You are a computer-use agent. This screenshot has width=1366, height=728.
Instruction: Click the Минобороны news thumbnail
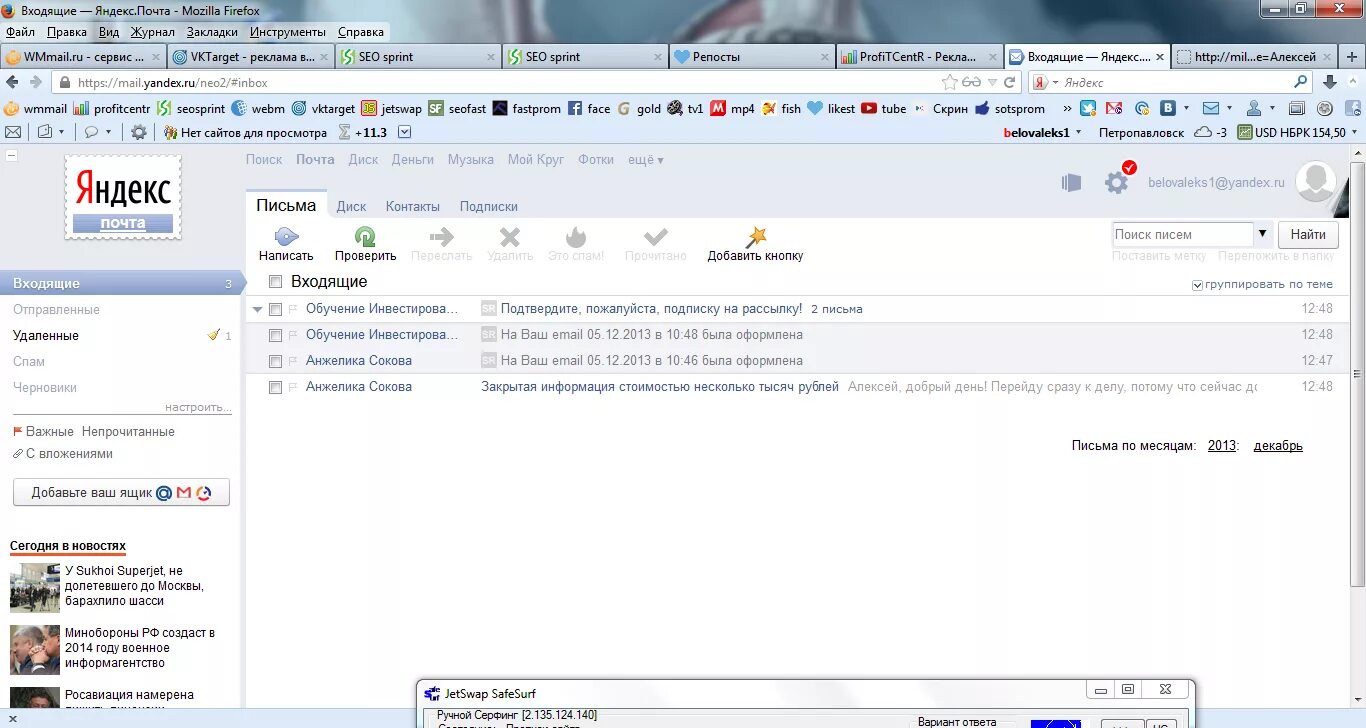click(x=35, y=650)
